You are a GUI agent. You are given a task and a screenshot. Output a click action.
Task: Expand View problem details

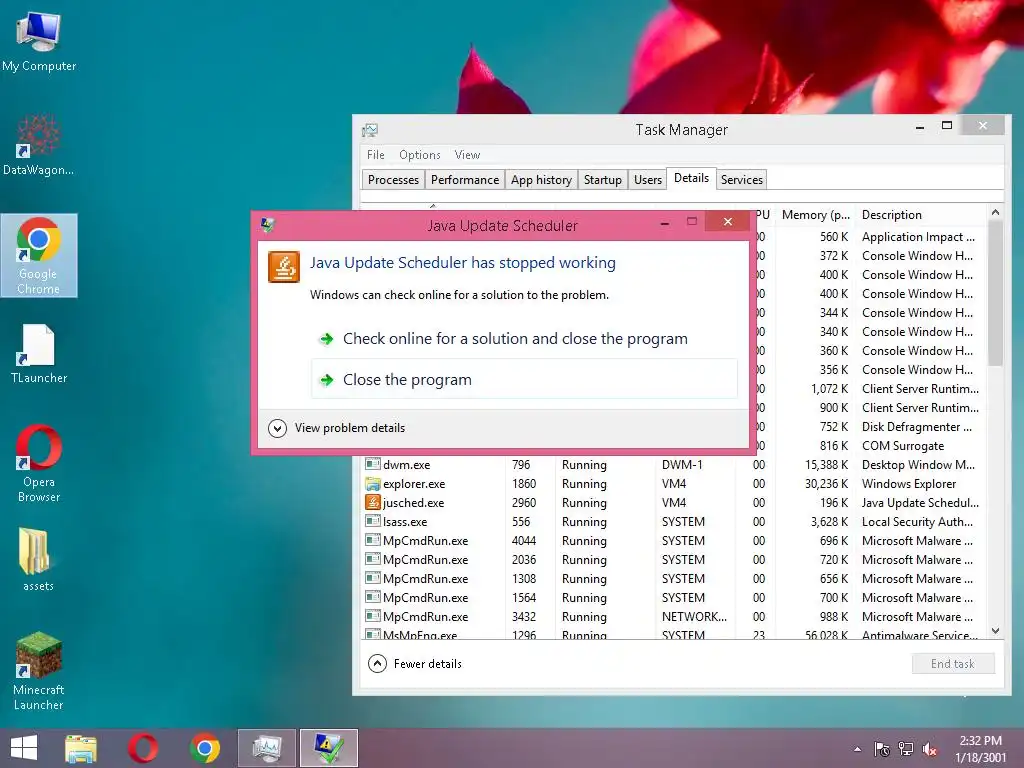click(336, 428)
